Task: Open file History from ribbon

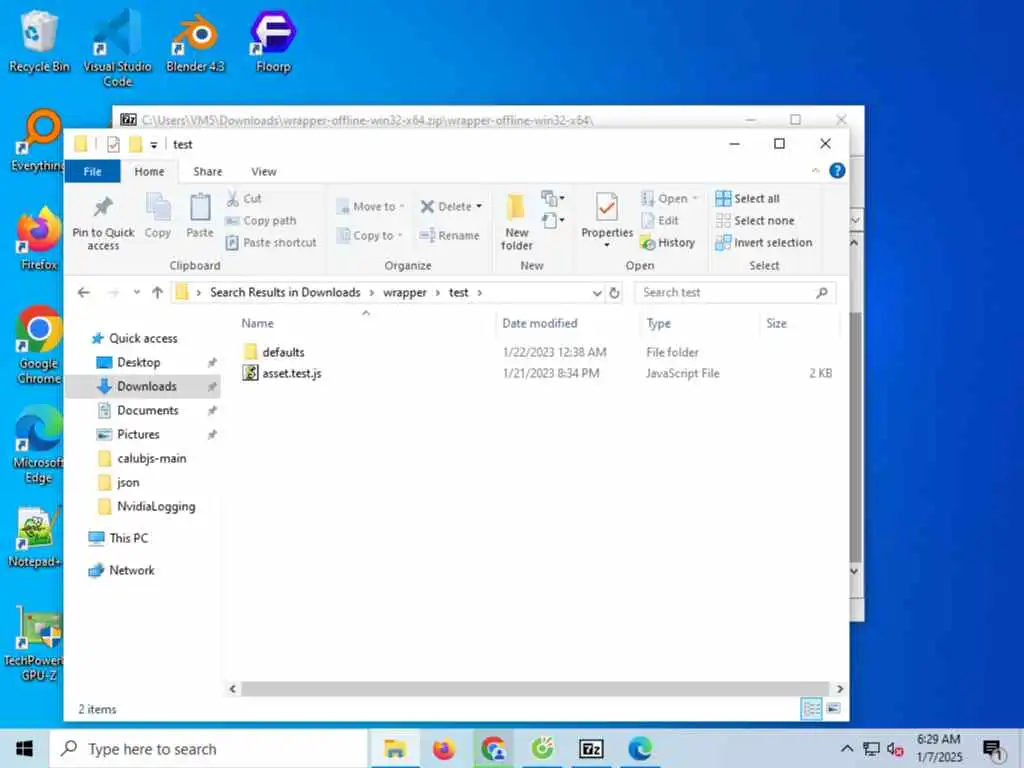Action: point(668,243)
